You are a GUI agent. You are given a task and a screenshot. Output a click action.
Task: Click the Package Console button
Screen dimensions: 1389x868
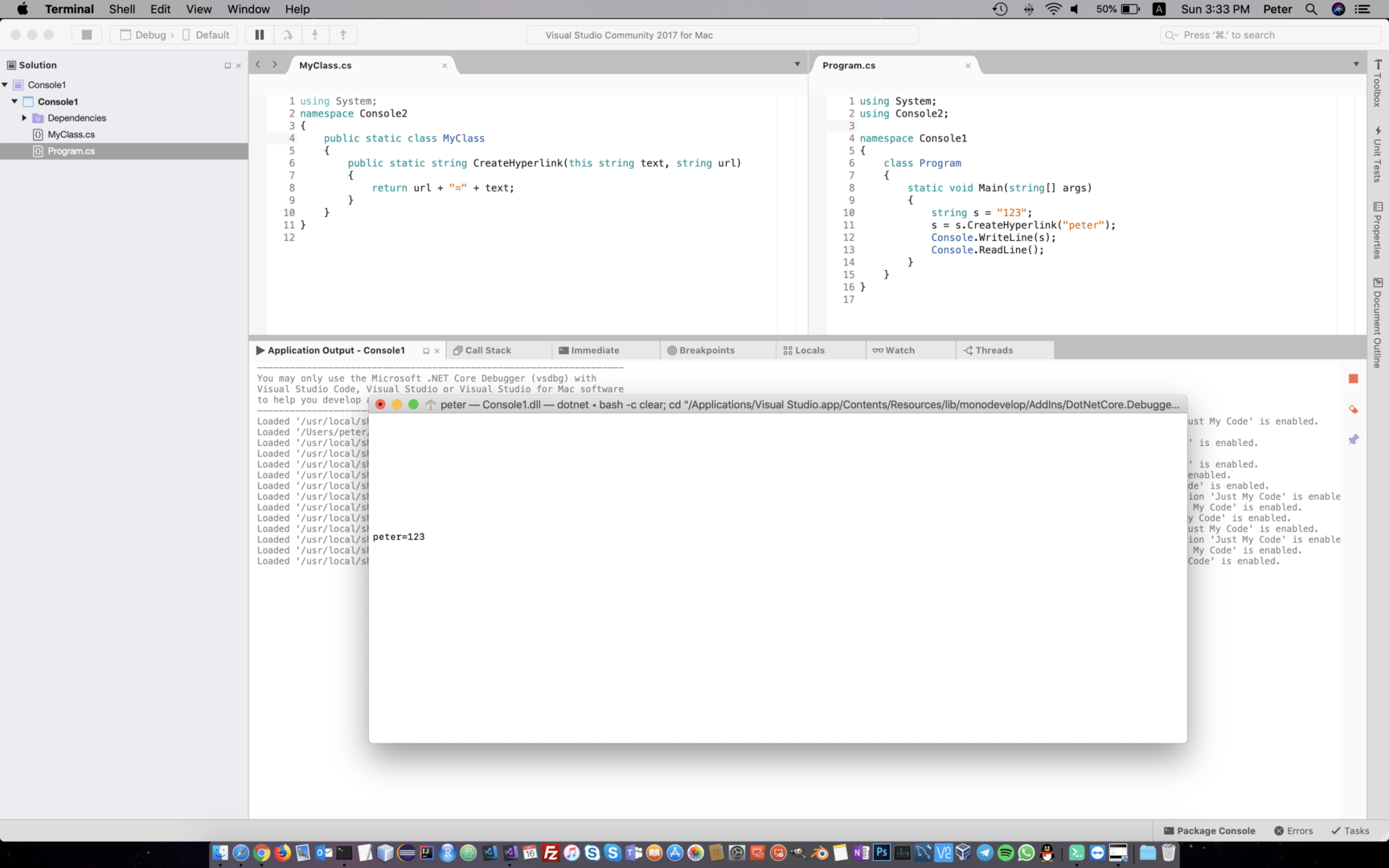pos(1209,830)
